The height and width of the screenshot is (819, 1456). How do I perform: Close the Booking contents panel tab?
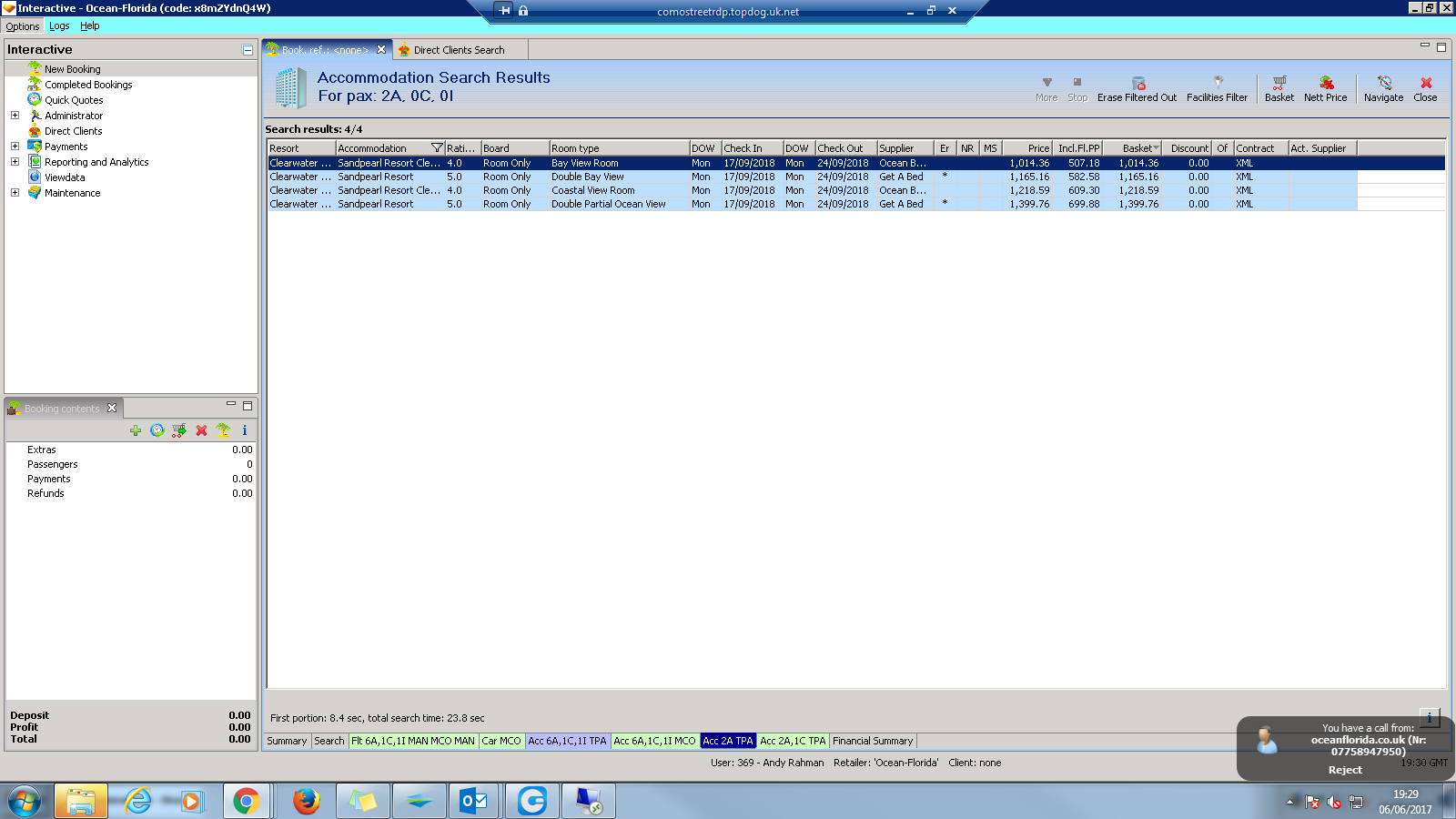pos(112,409)
